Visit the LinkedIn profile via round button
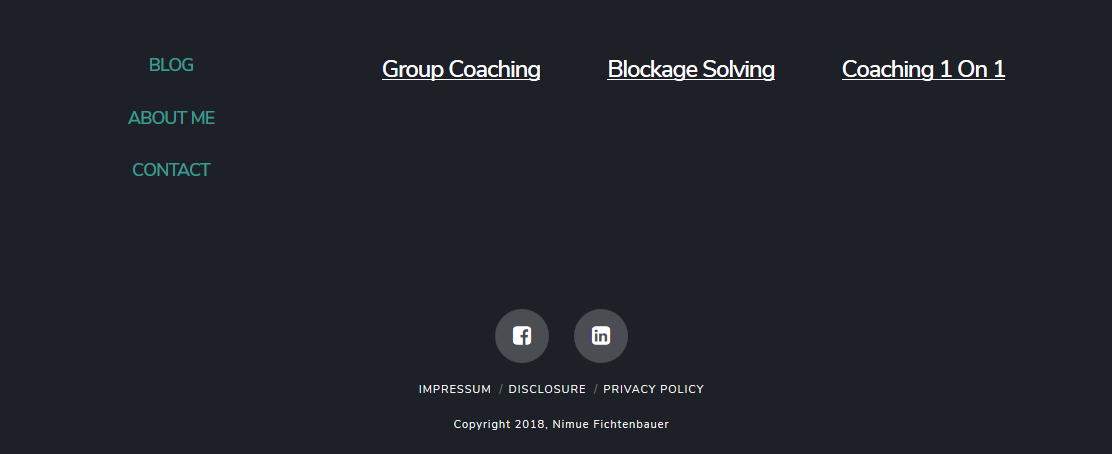The height and width of the screenshot is (454, 1112). 601,336
